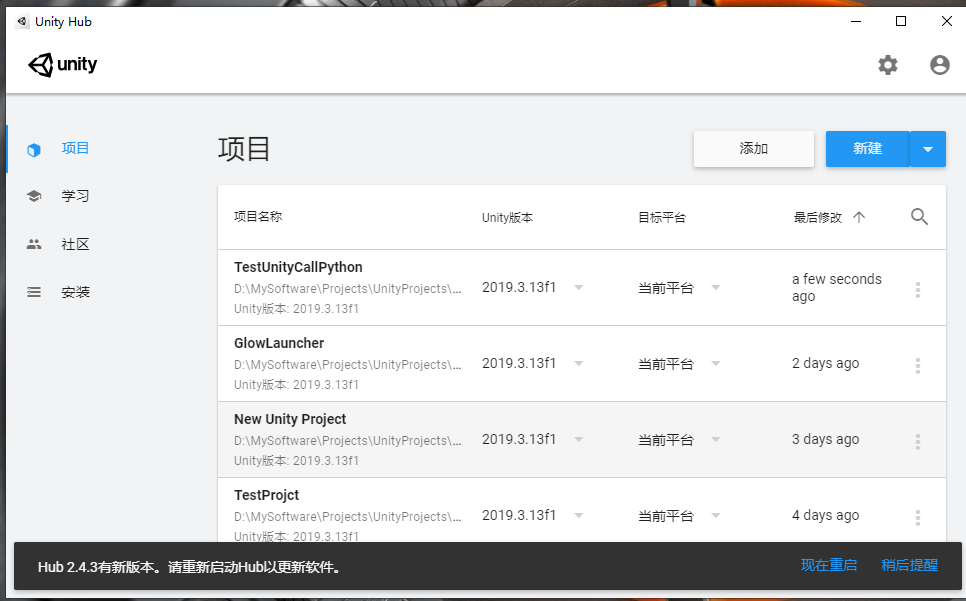Click the 项目 cube icon in sidebar
Viewport: 966px width, 601px height.
click(x=34, y=150)
